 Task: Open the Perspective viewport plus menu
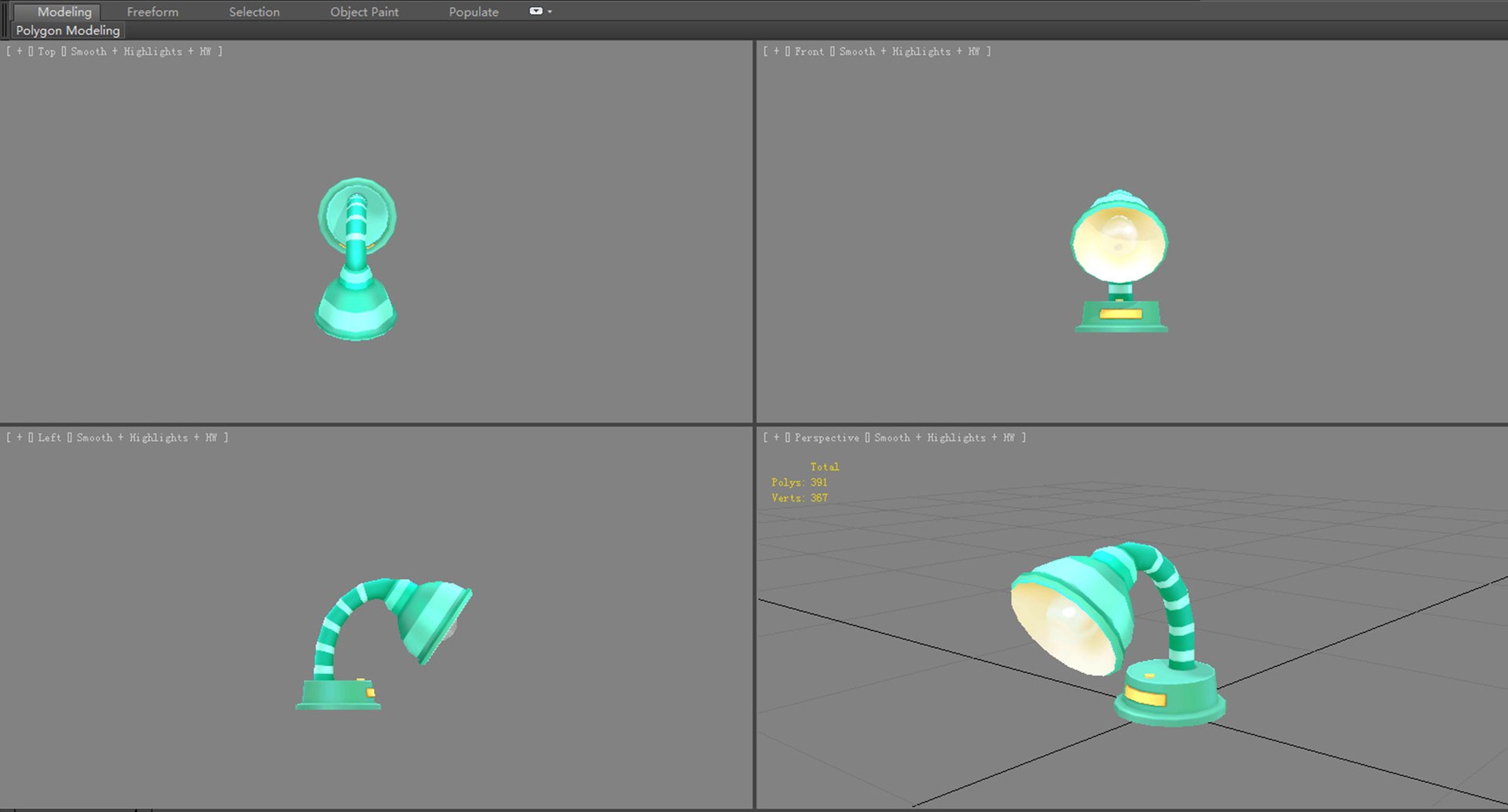[x=777, y=437]
